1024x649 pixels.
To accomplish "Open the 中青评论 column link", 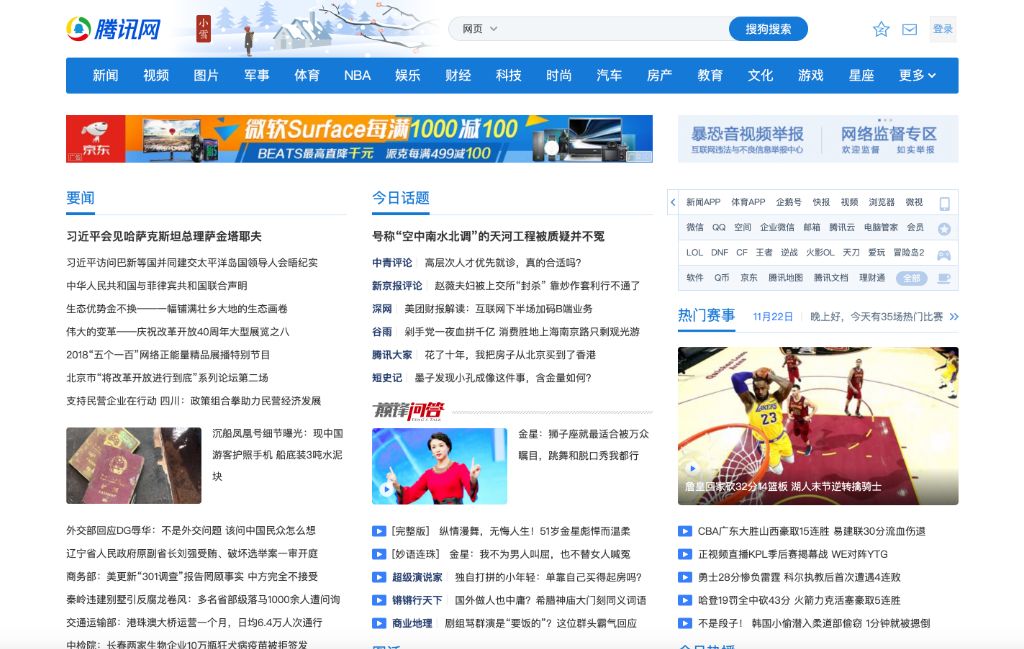I will [x=392, y=262].
